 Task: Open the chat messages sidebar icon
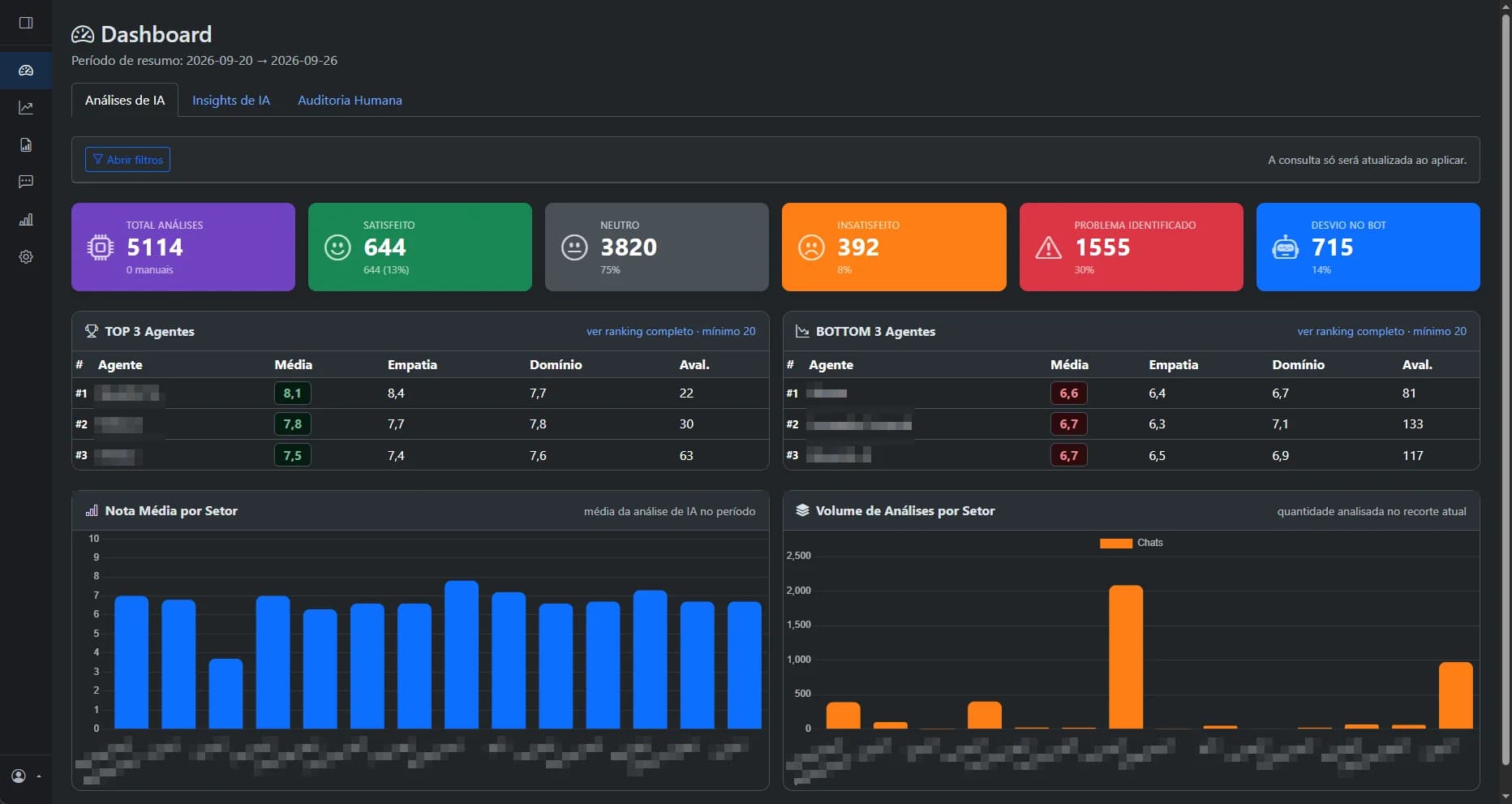tap(26, 182)
